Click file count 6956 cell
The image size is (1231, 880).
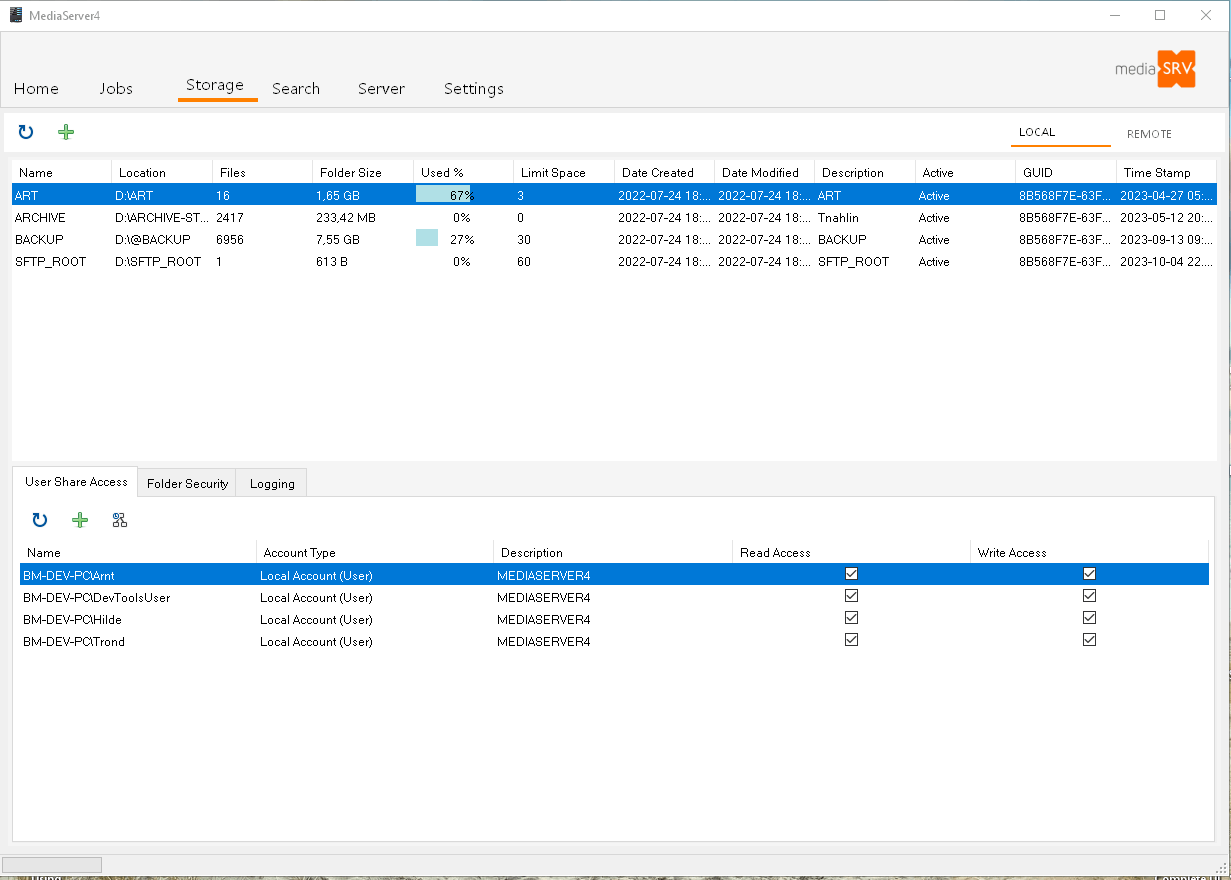click(230, 240)
